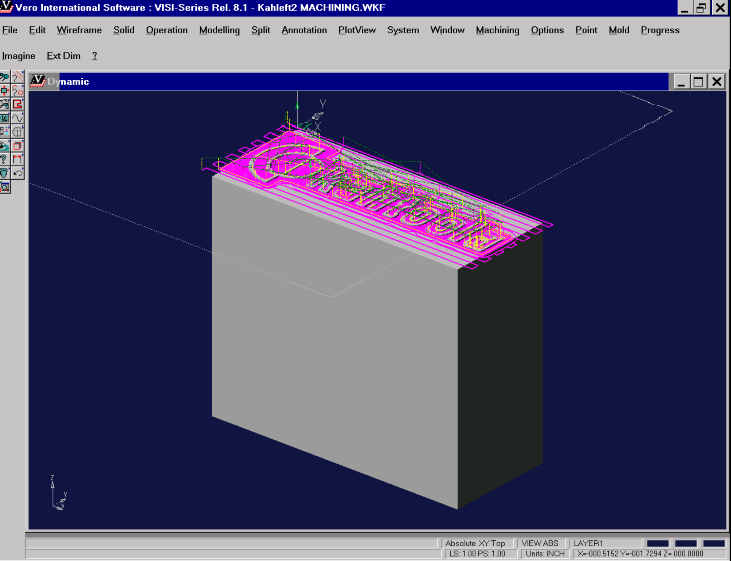Open the Options menu
Screen dimensions: 731x561
point(547,30)
